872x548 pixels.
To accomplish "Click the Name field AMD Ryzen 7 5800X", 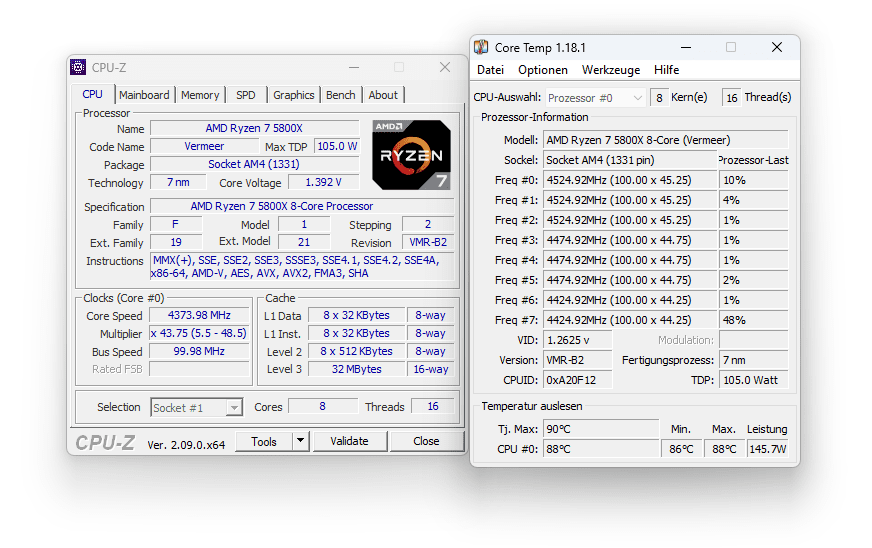I will pyautogui.click(x=254, y=129).
